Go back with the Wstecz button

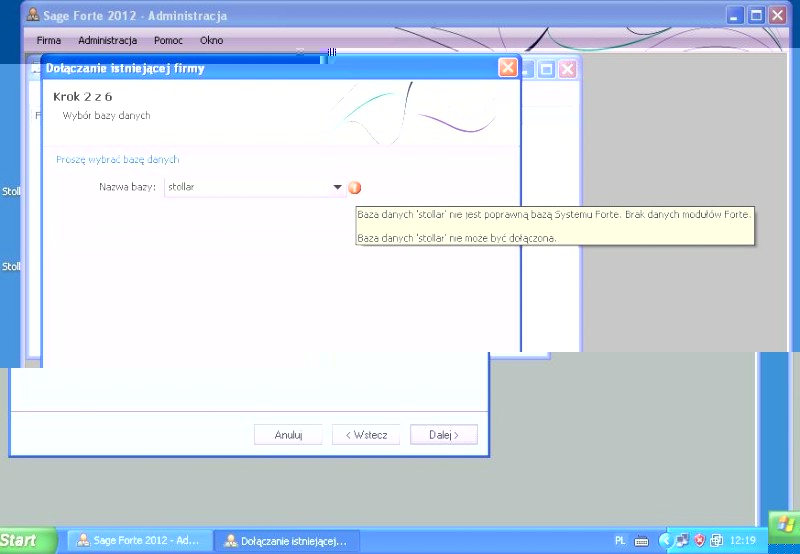[366, 435]
